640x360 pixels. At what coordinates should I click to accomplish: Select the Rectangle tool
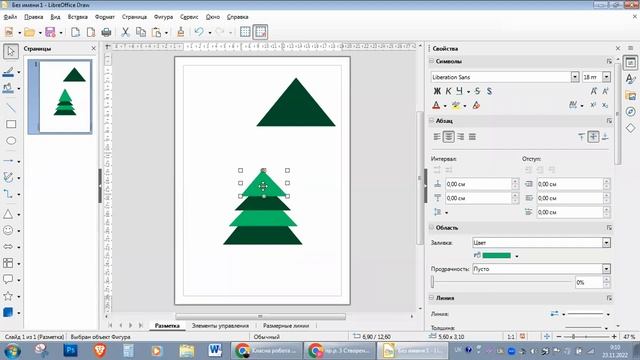pyautogui.click(x=11, y=124)
